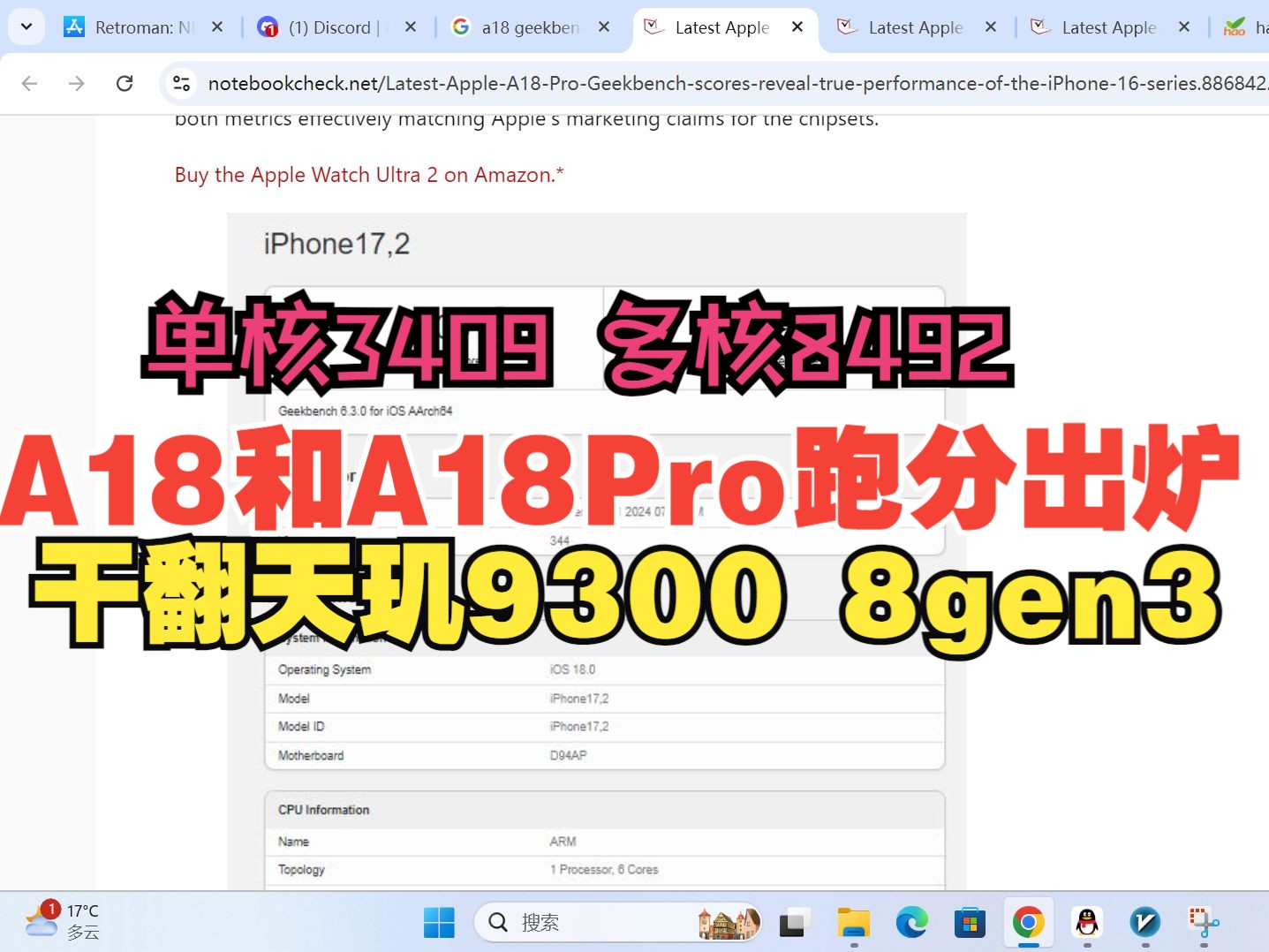1269x952 pixels.
Task: Launch Microsoft Edge from taskbar
Action: pos(912,923)
